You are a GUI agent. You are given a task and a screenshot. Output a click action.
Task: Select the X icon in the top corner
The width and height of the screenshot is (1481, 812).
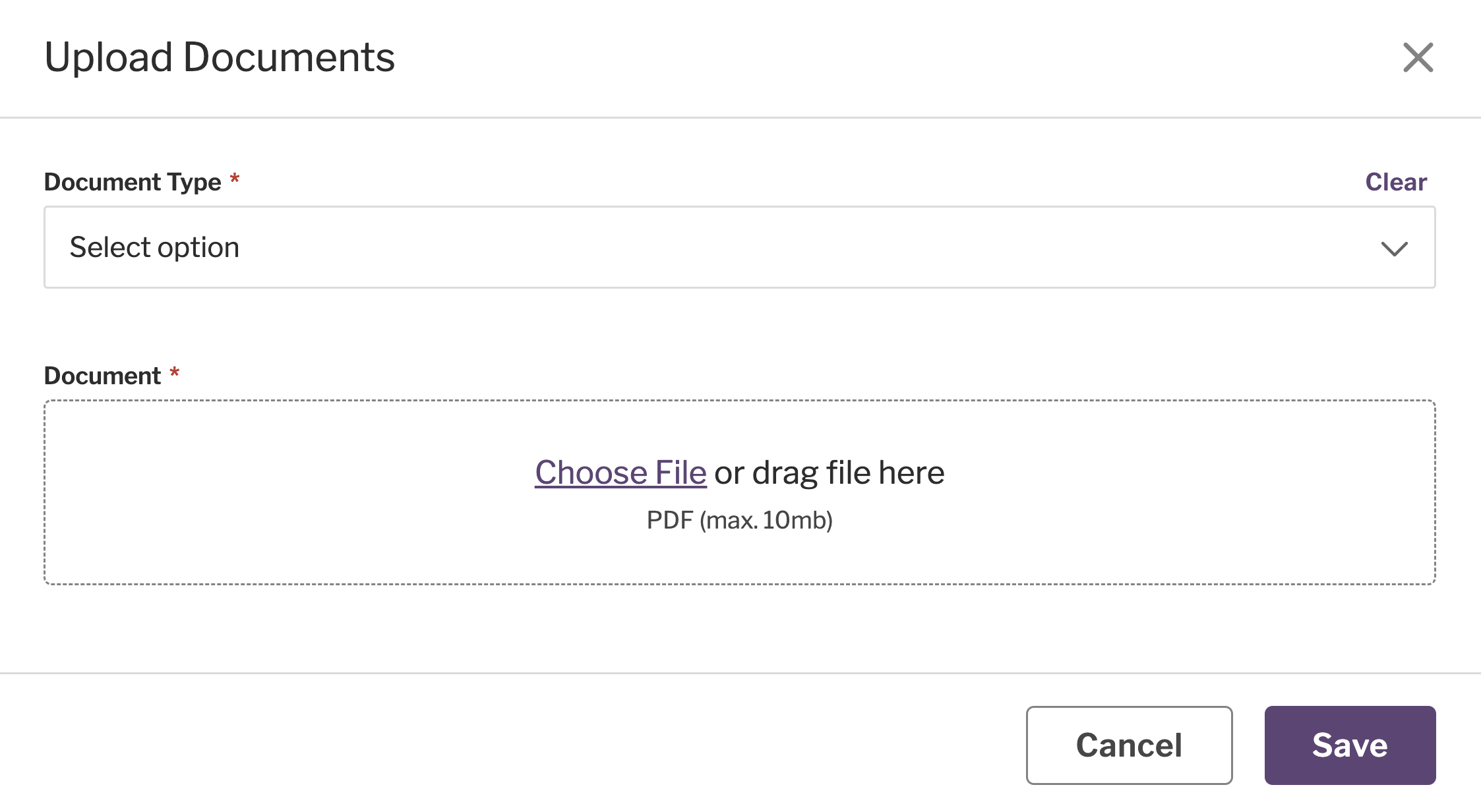point(1418,57)
